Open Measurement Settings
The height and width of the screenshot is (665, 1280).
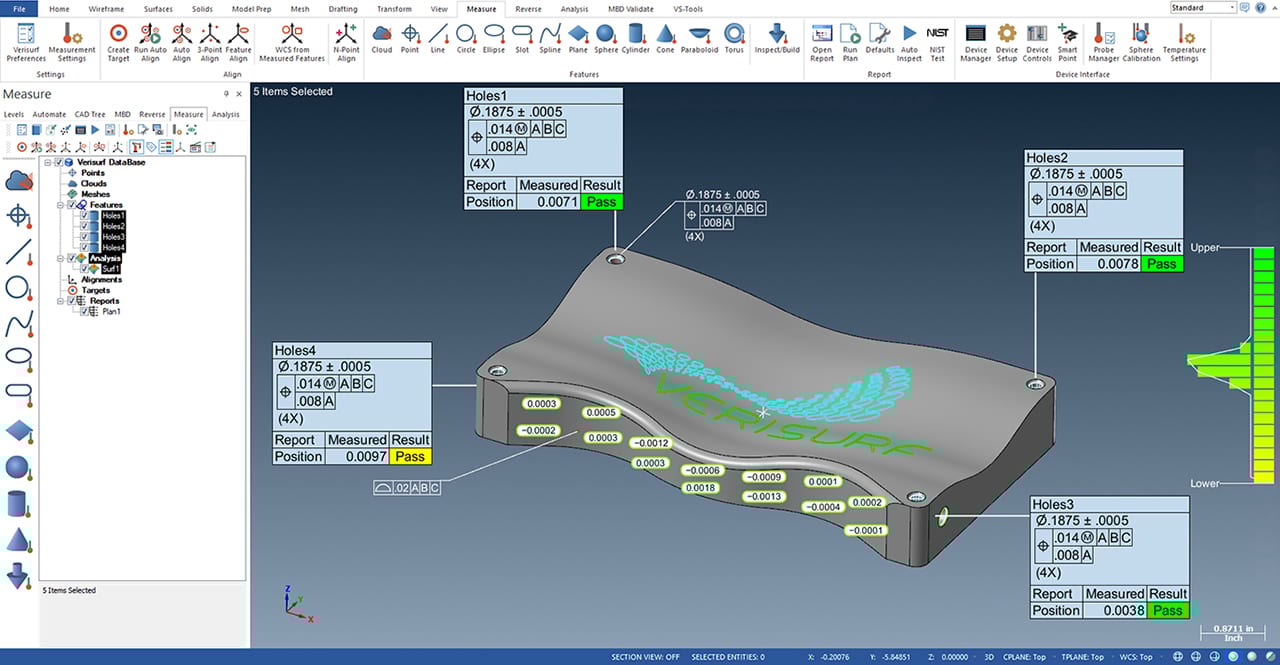coord(72,43)
